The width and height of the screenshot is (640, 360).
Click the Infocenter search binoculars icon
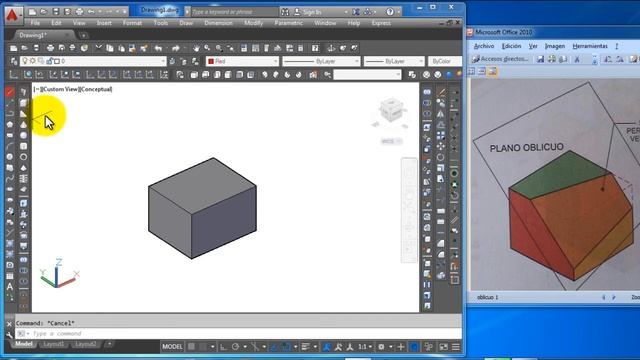click(285, 12)
